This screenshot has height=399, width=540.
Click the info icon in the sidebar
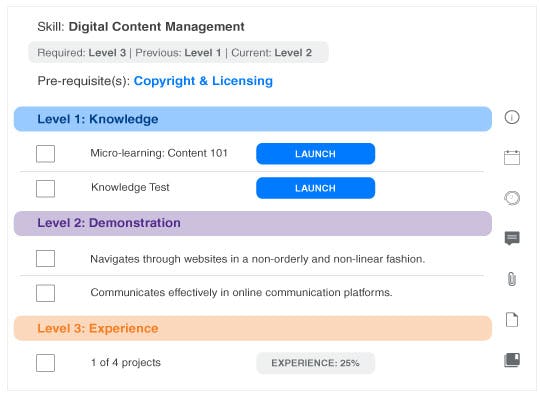(512, 117)
